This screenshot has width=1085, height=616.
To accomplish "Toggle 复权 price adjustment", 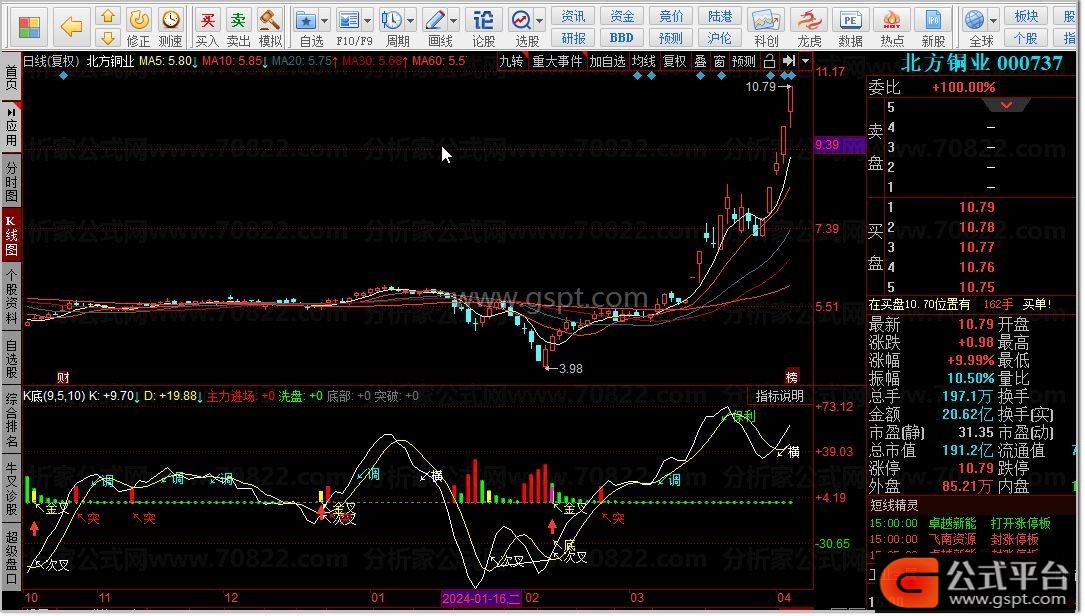I will coord(675,61).
